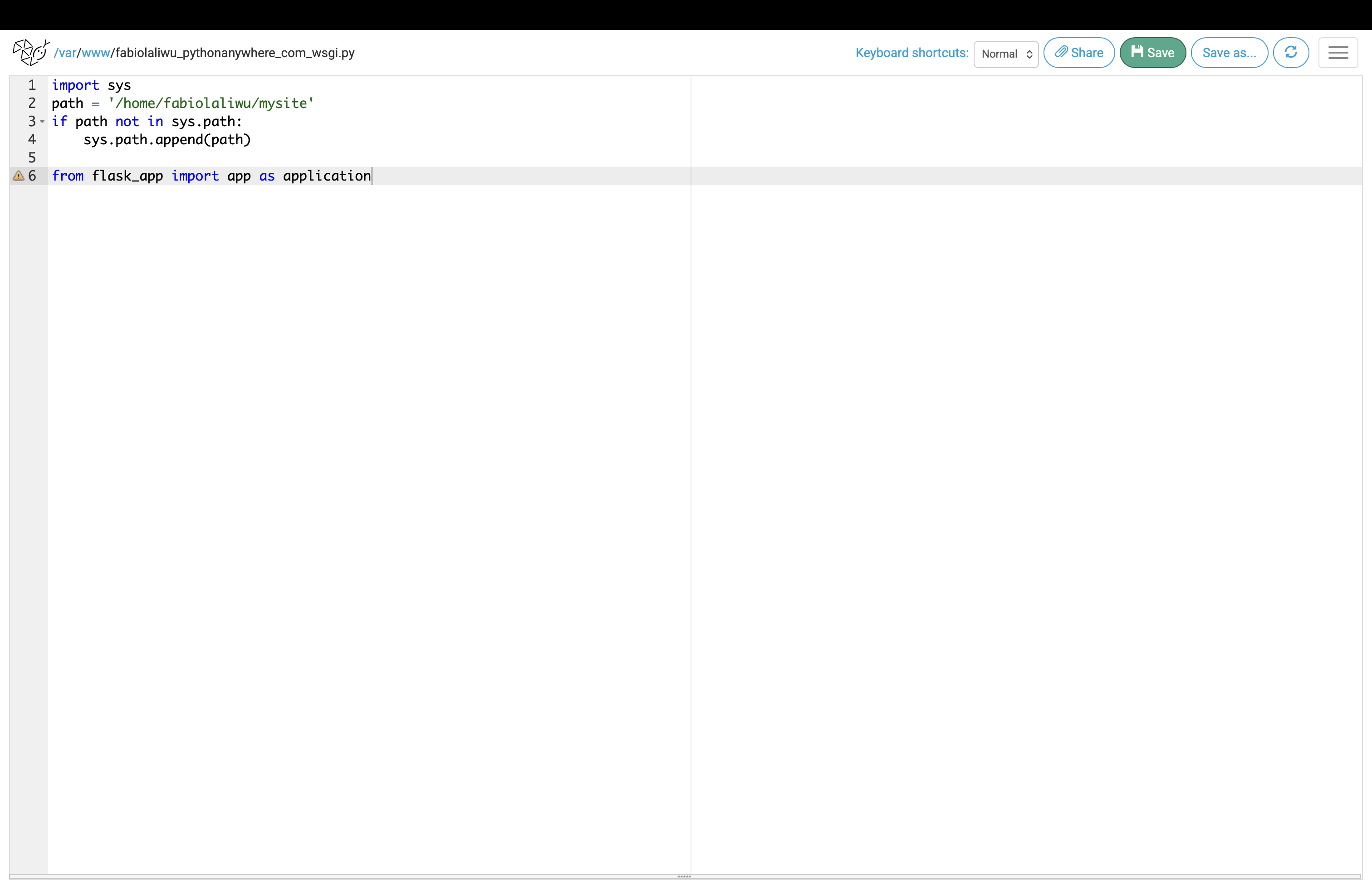The image size is (1372, 891).
Task: Click the Save as... button
Action: [1229, 53]
